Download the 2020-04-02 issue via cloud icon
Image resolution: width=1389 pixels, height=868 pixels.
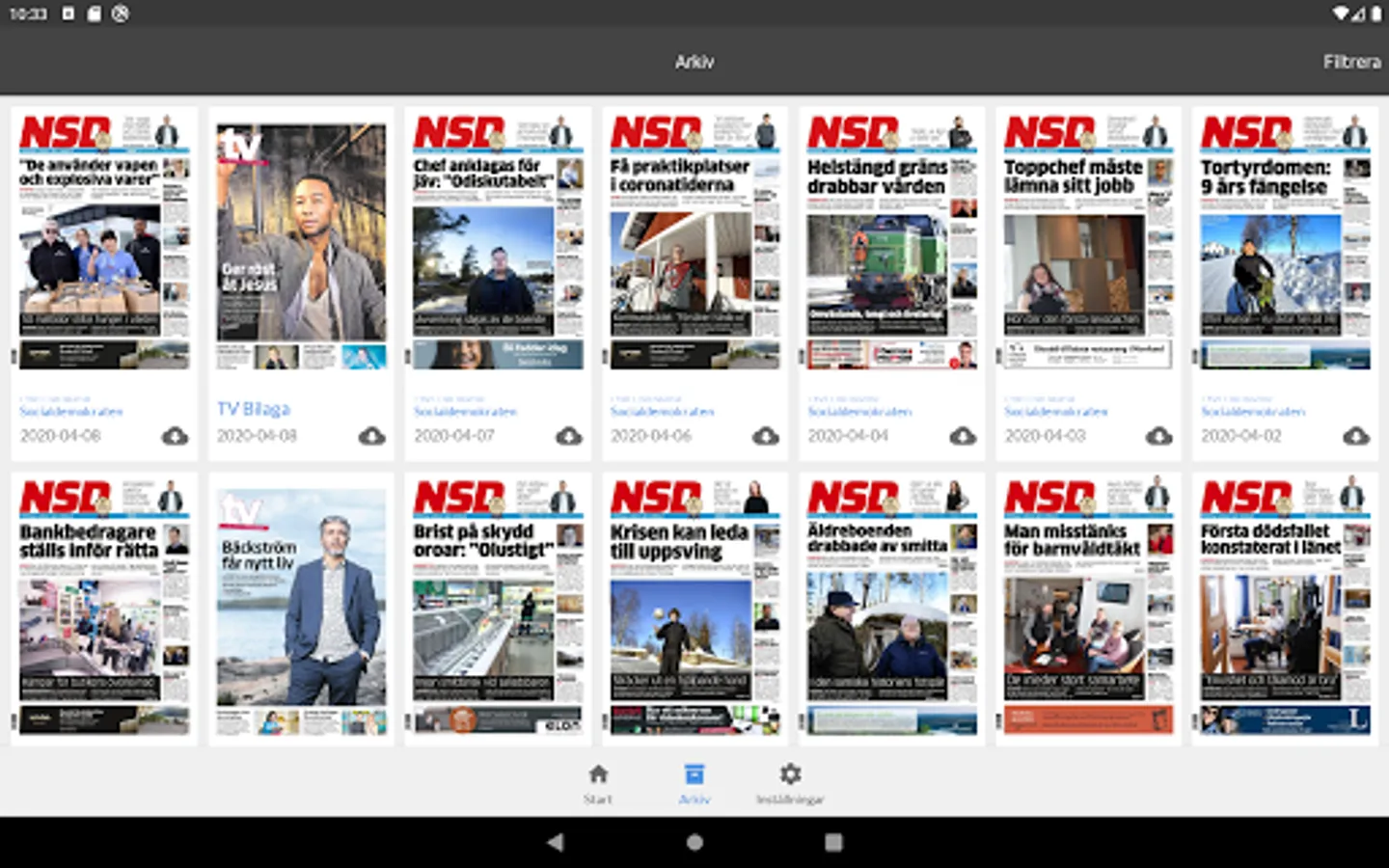tap(1356, 436)
